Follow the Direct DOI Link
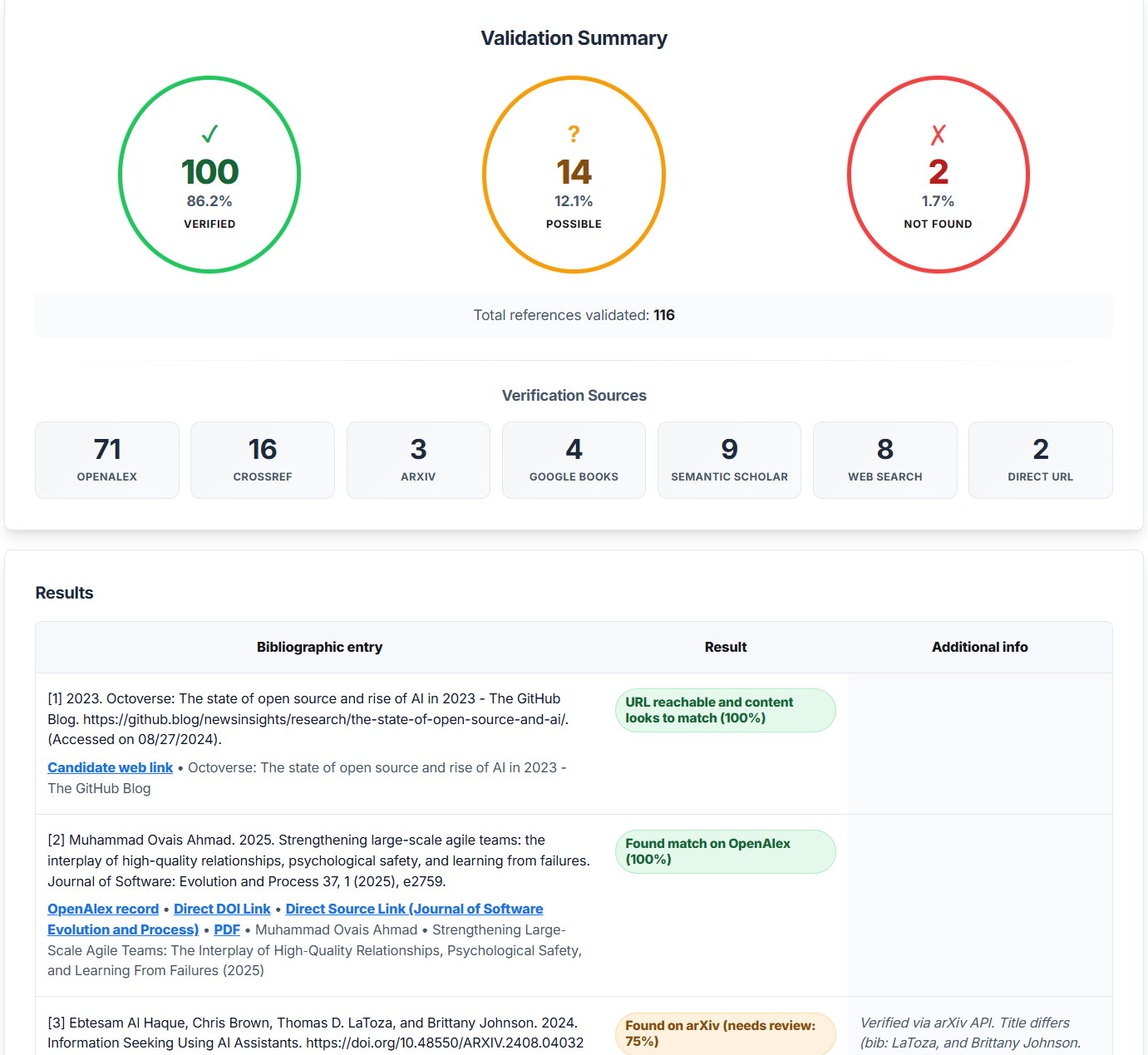Viewport: 1148px width, 1055px height. 222,909
